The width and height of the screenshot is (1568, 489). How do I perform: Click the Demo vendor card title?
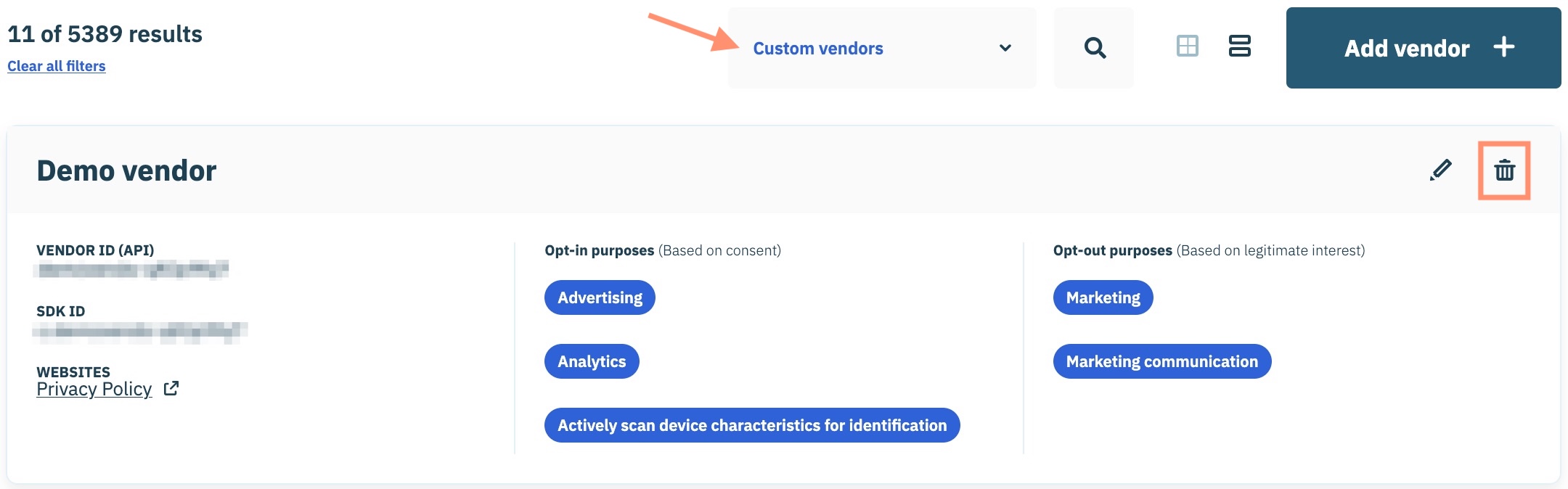(126, 170)
